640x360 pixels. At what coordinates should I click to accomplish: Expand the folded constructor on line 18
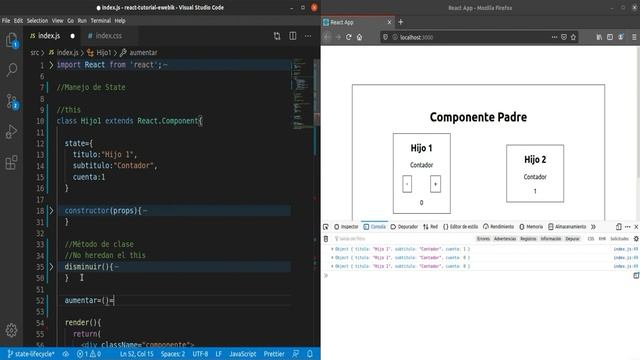(51, 211)
